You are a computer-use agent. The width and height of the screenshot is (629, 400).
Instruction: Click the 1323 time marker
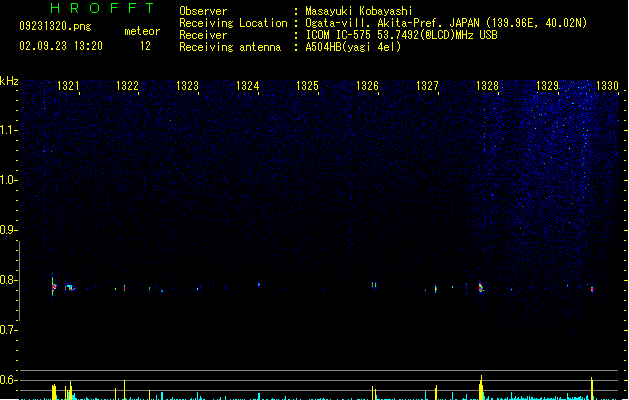187,86
